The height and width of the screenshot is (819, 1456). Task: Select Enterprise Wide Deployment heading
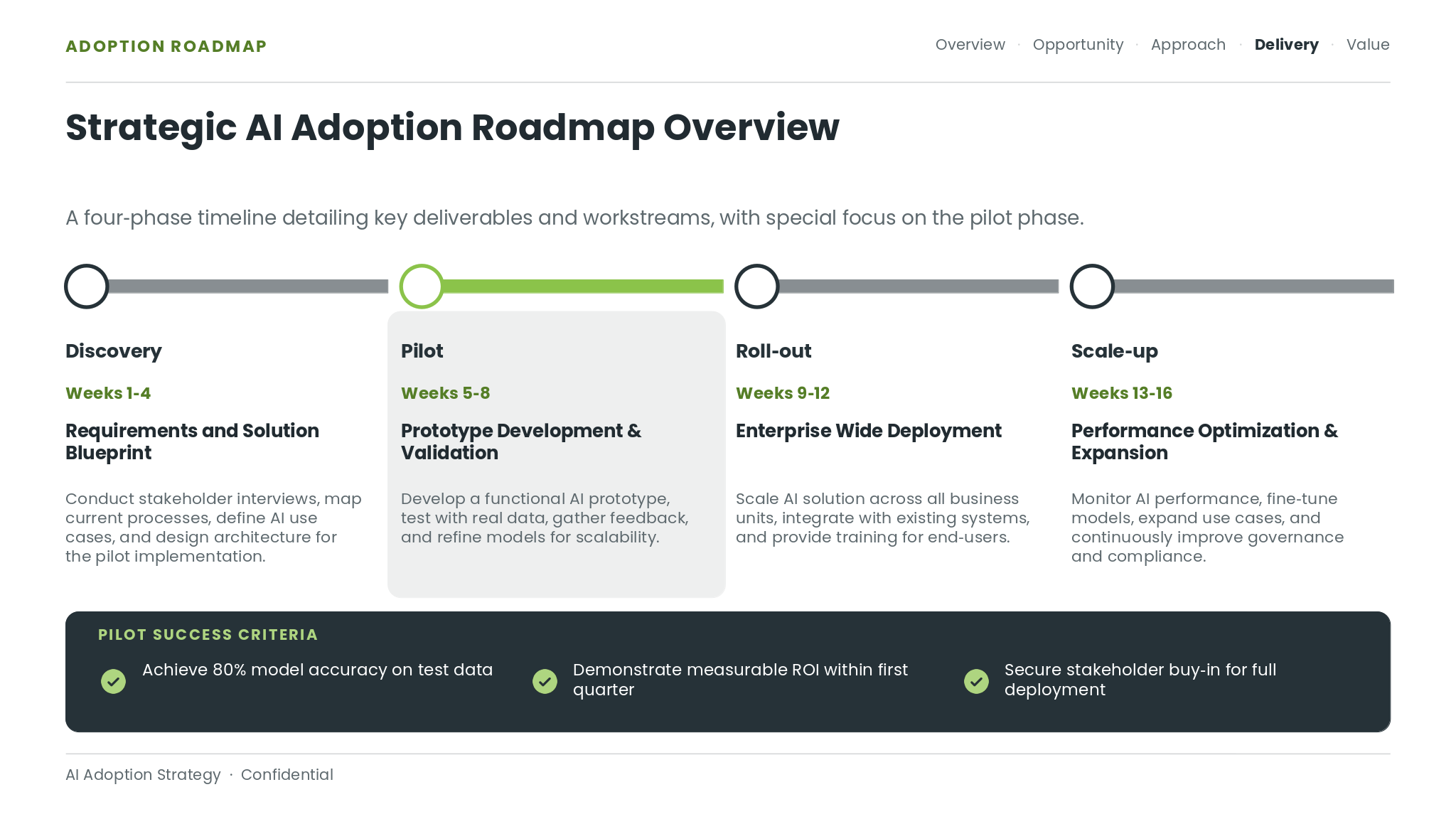pos(868,431)
